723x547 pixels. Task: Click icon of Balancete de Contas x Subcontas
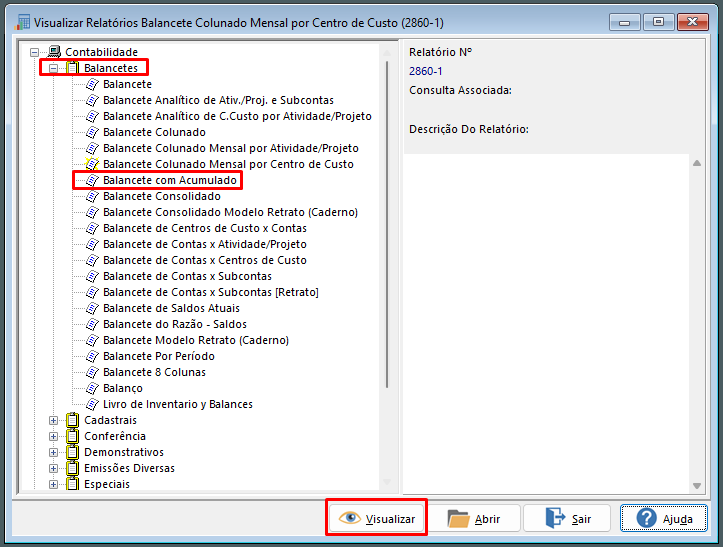pyautogui.click(x=92, y=276)
